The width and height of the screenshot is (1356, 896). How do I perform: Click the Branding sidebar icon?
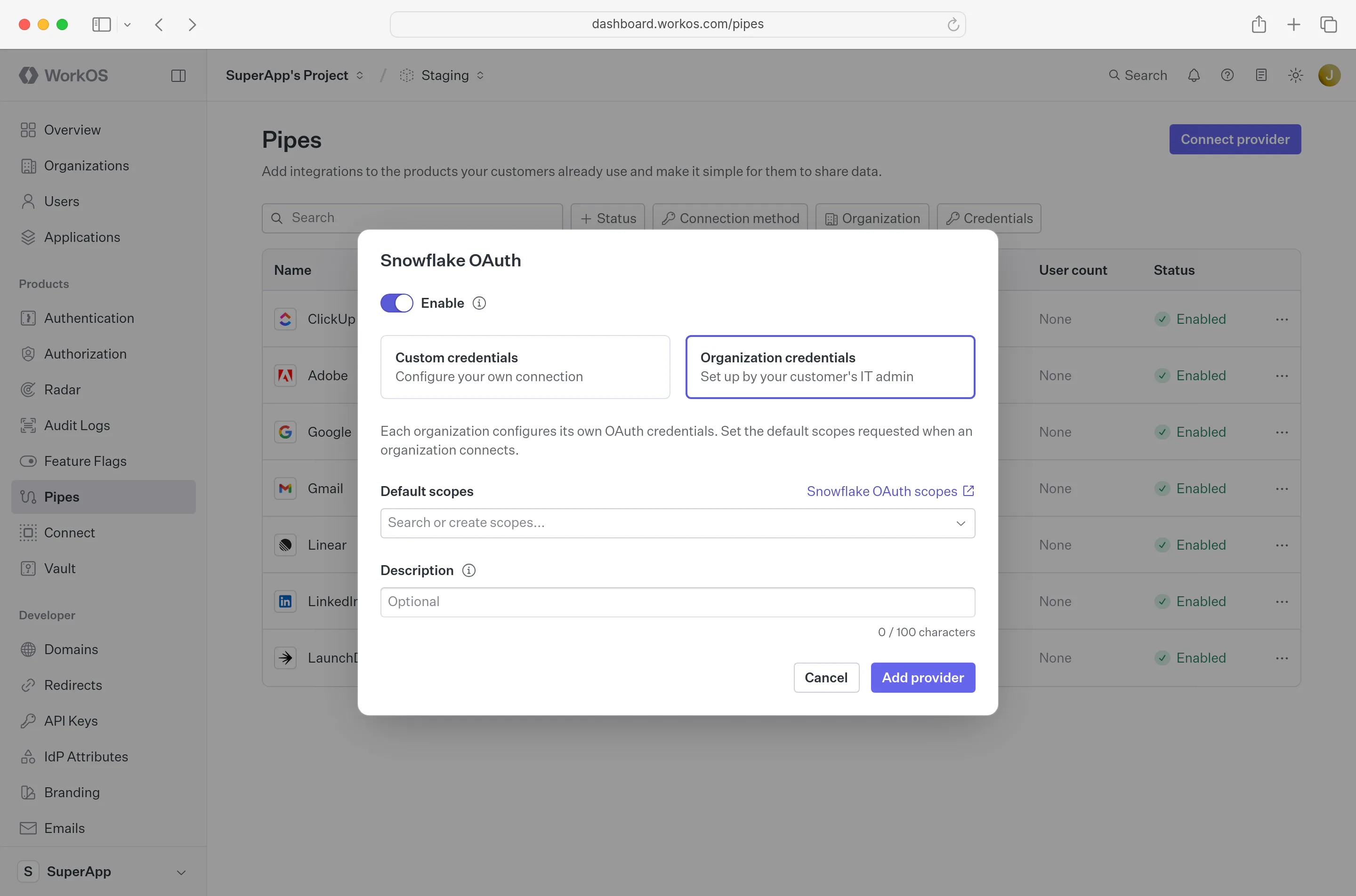coord(28,792)
